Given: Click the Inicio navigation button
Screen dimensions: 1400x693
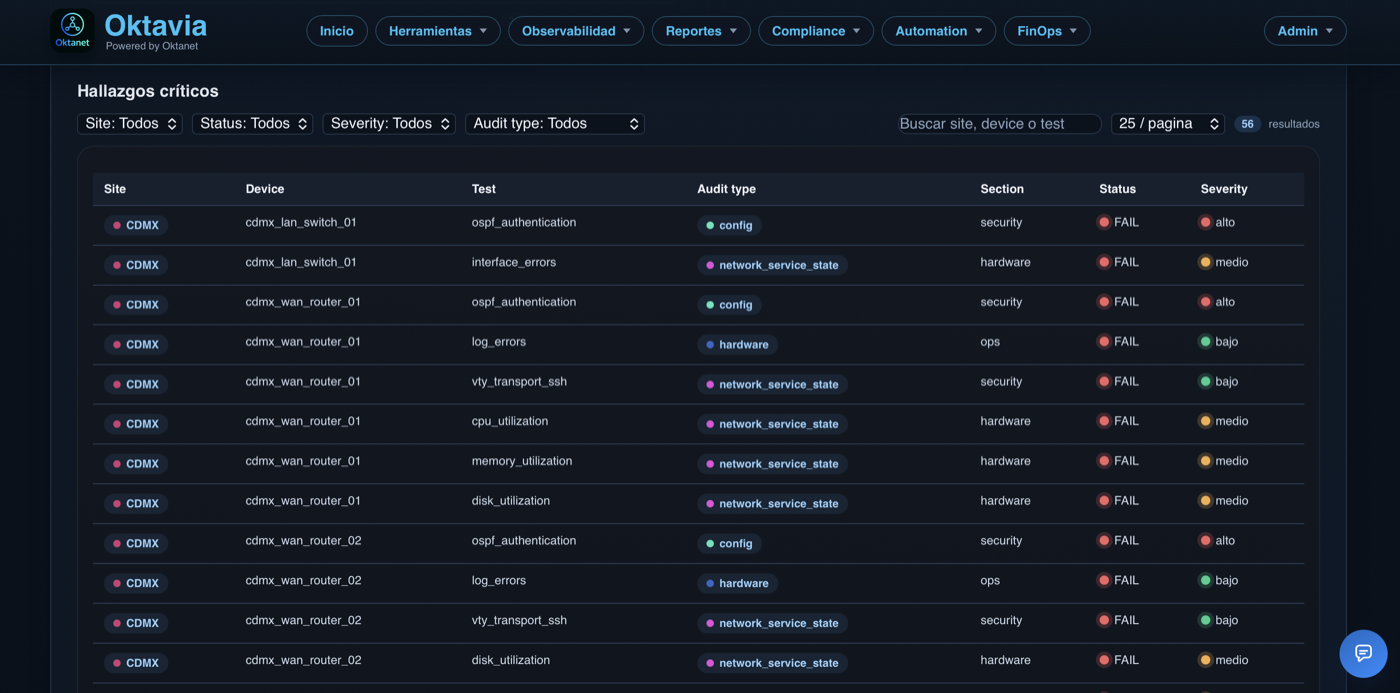Looking at the screenshot, I should (x=336, y=30).
